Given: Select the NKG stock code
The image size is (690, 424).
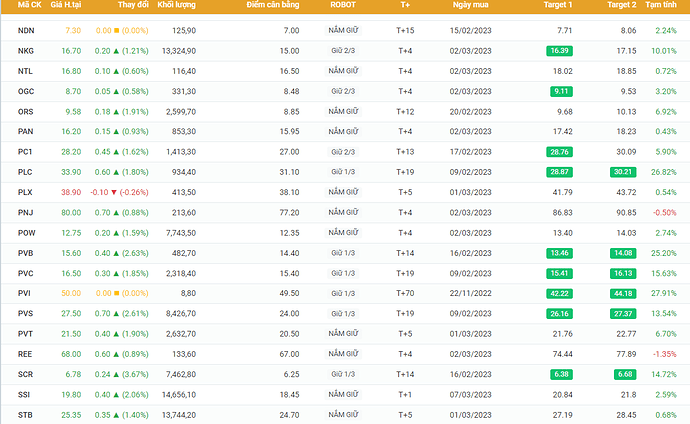Looking at the screenshot, I should (26, 51).
